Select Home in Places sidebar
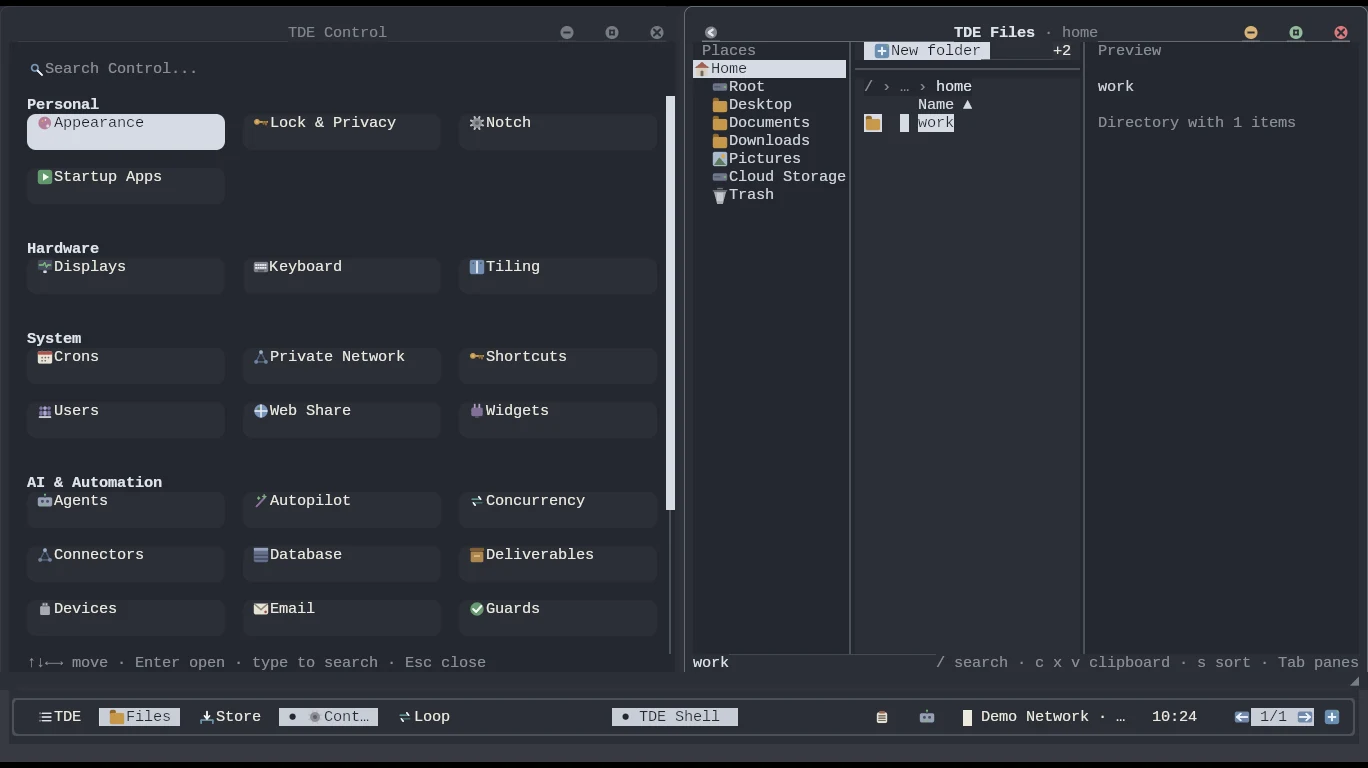Screen dimensions: 1368x768 pos(770,69)
